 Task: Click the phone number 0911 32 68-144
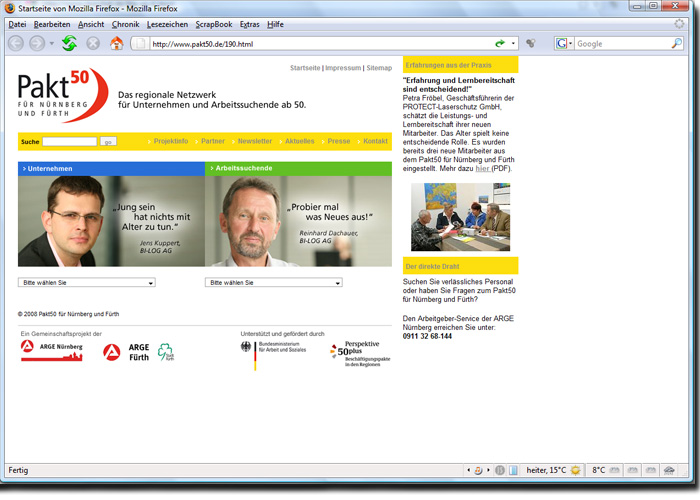coord(427,336)
